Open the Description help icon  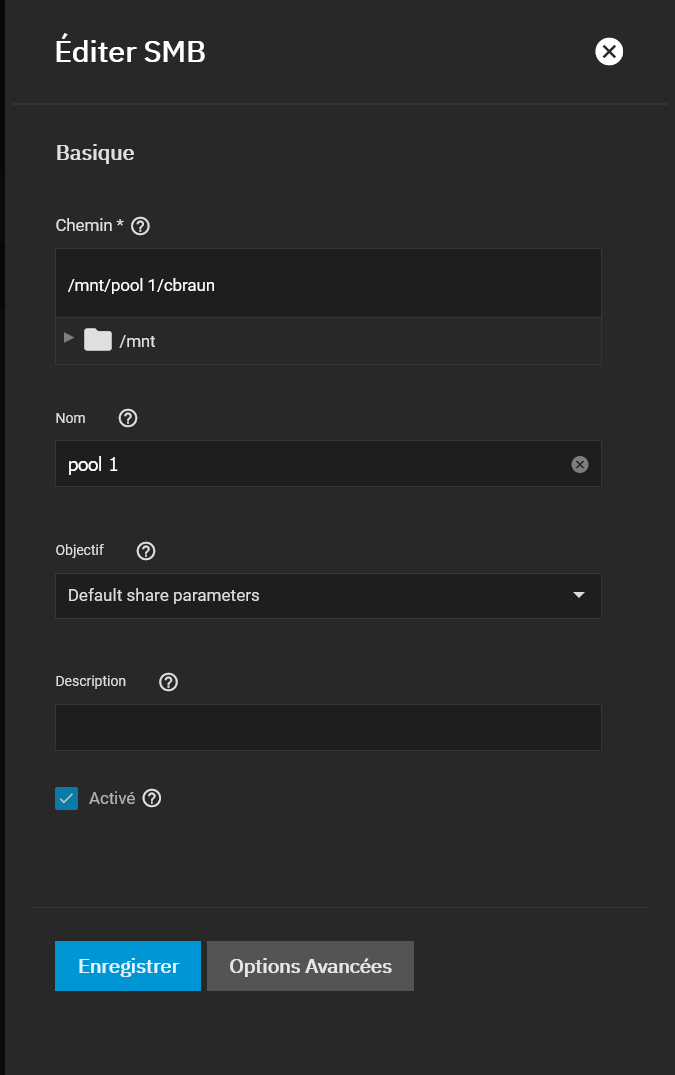click(169, 681)
